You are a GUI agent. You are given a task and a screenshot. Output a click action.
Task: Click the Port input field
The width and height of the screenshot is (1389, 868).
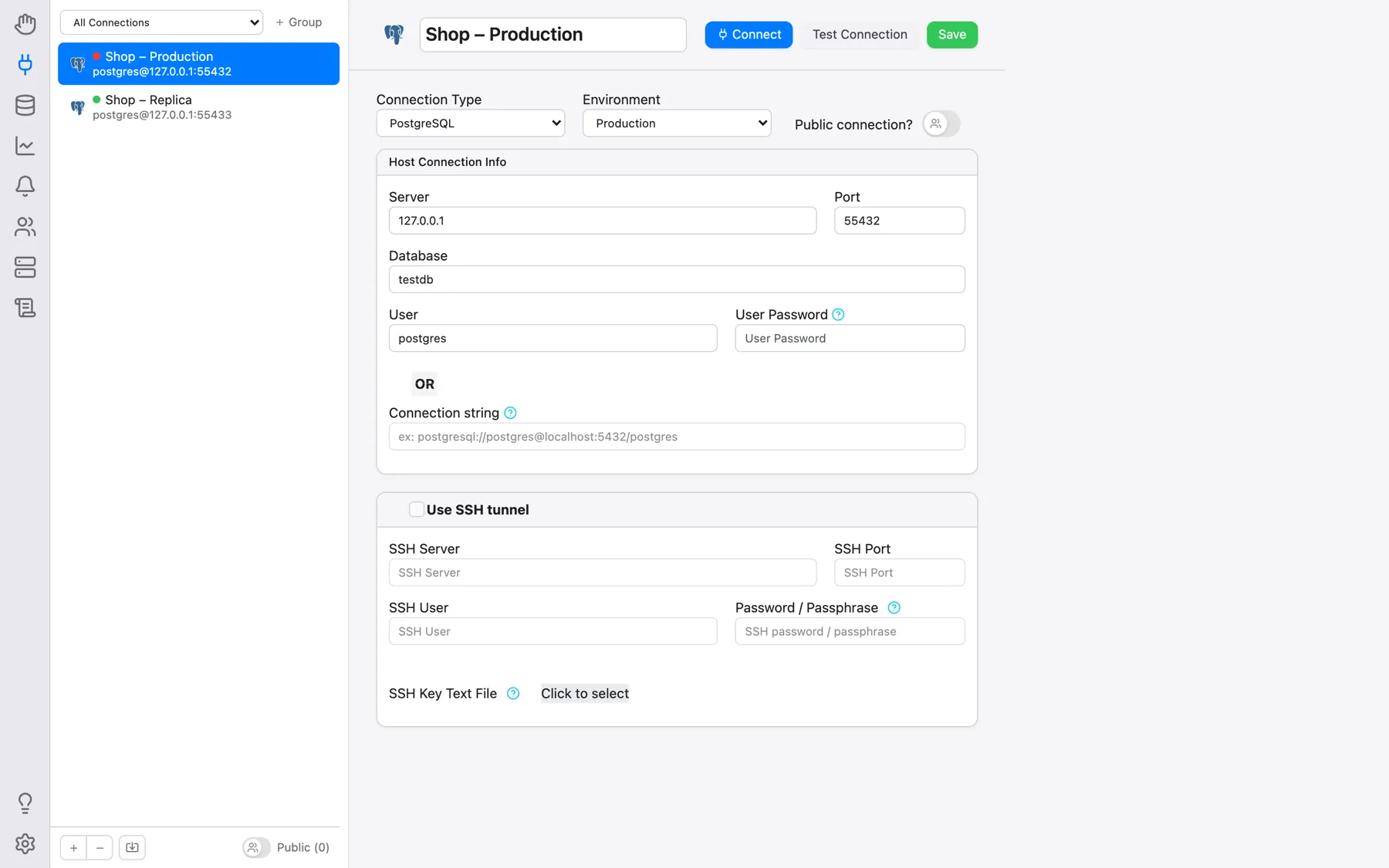click(900, 221)
